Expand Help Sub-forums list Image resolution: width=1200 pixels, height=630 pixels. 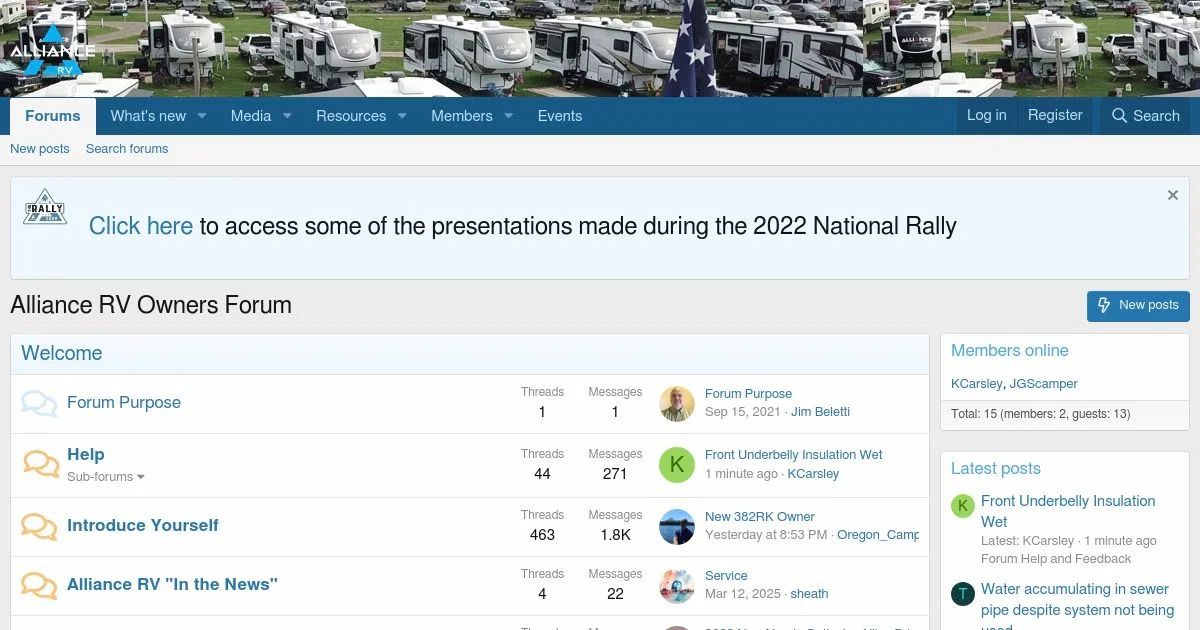(106, 477)
